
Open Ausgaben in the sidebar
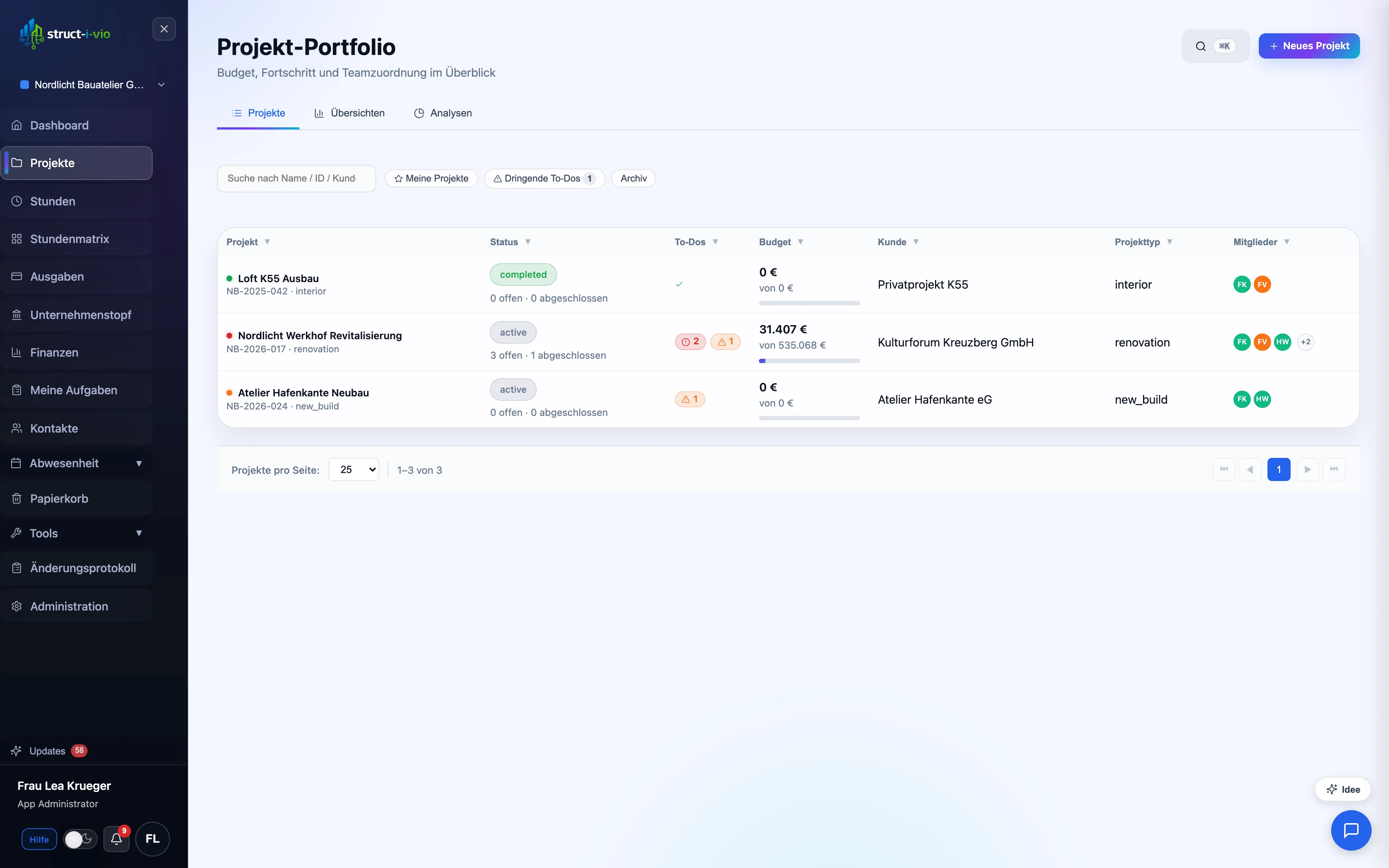pos(77,277)
